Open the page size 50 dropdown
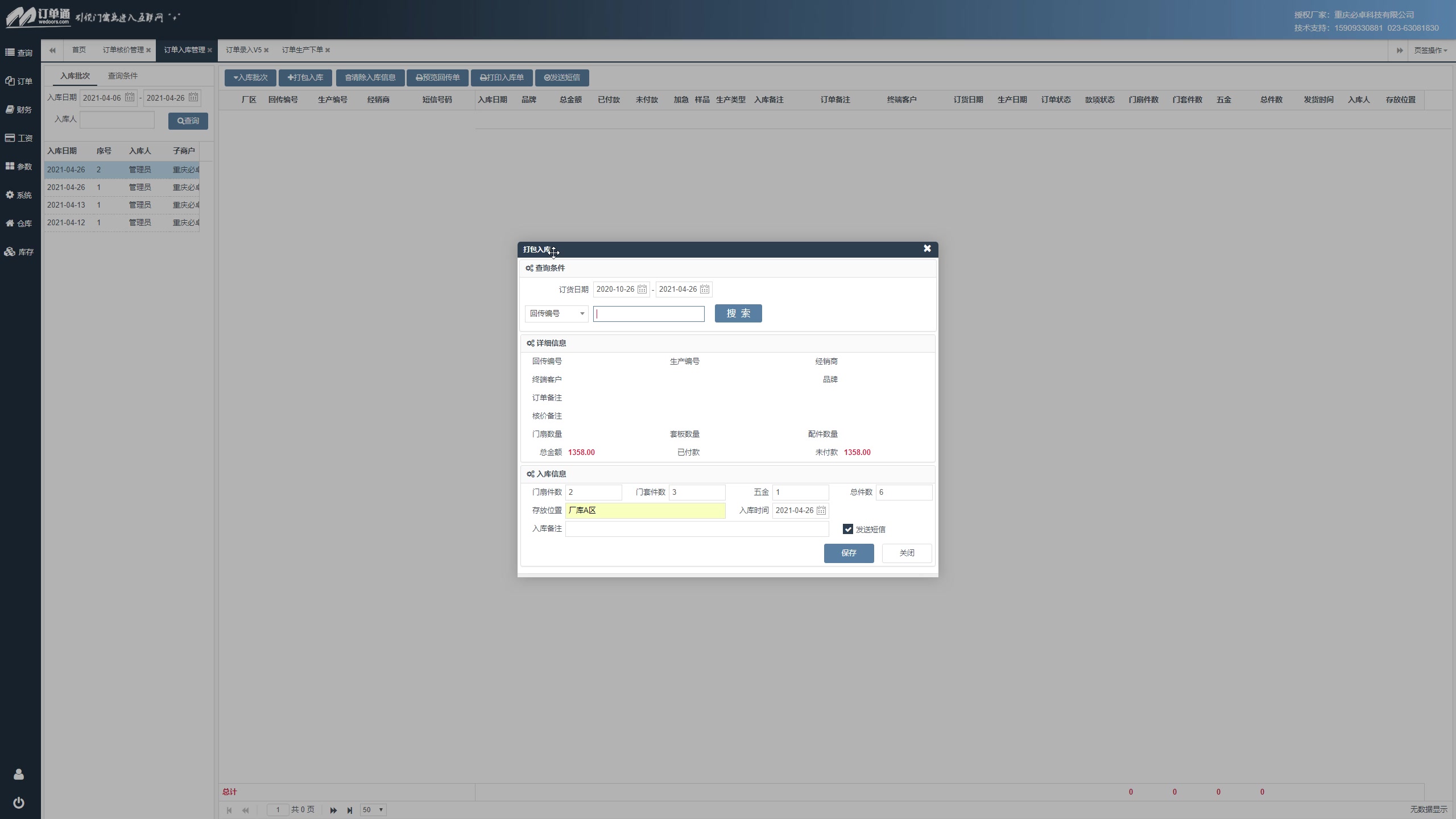Image resolution: width=1456 pixels, height=819 pixels. coord(373,810)
